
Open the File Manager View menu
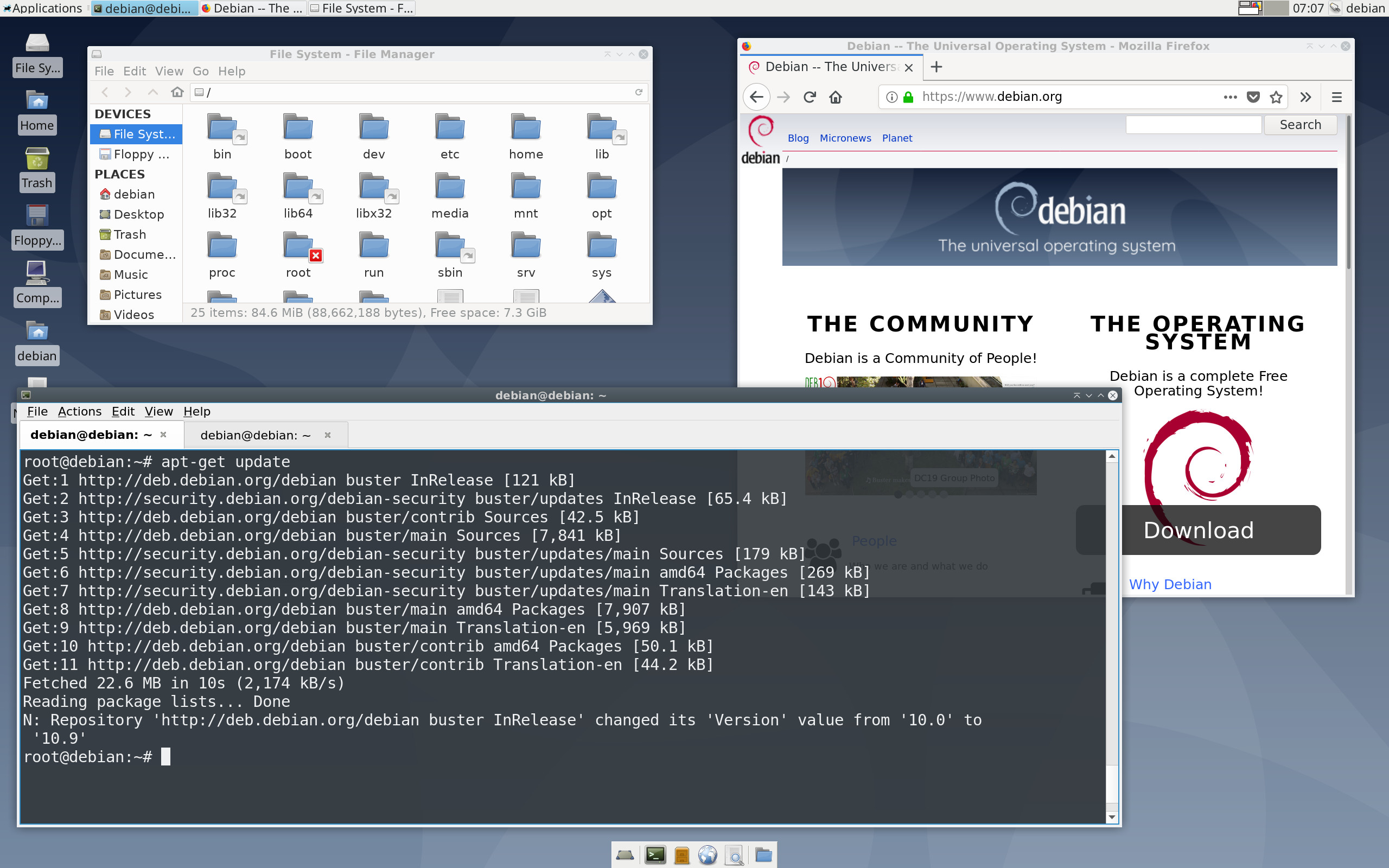click(x=169, y=71)
